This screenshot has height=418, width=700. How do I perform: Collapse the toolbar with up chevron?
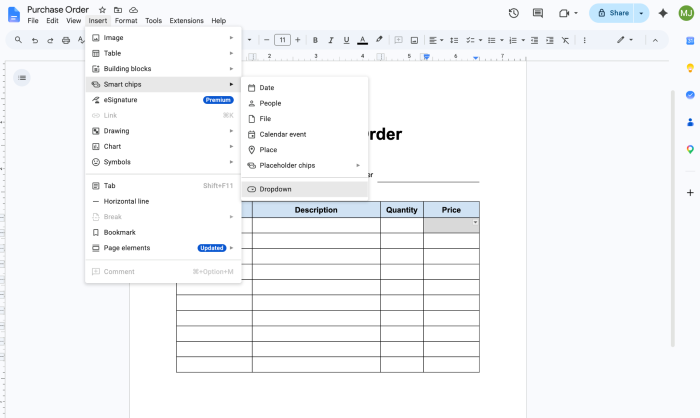pyautogui.click(x=655, y=40)
